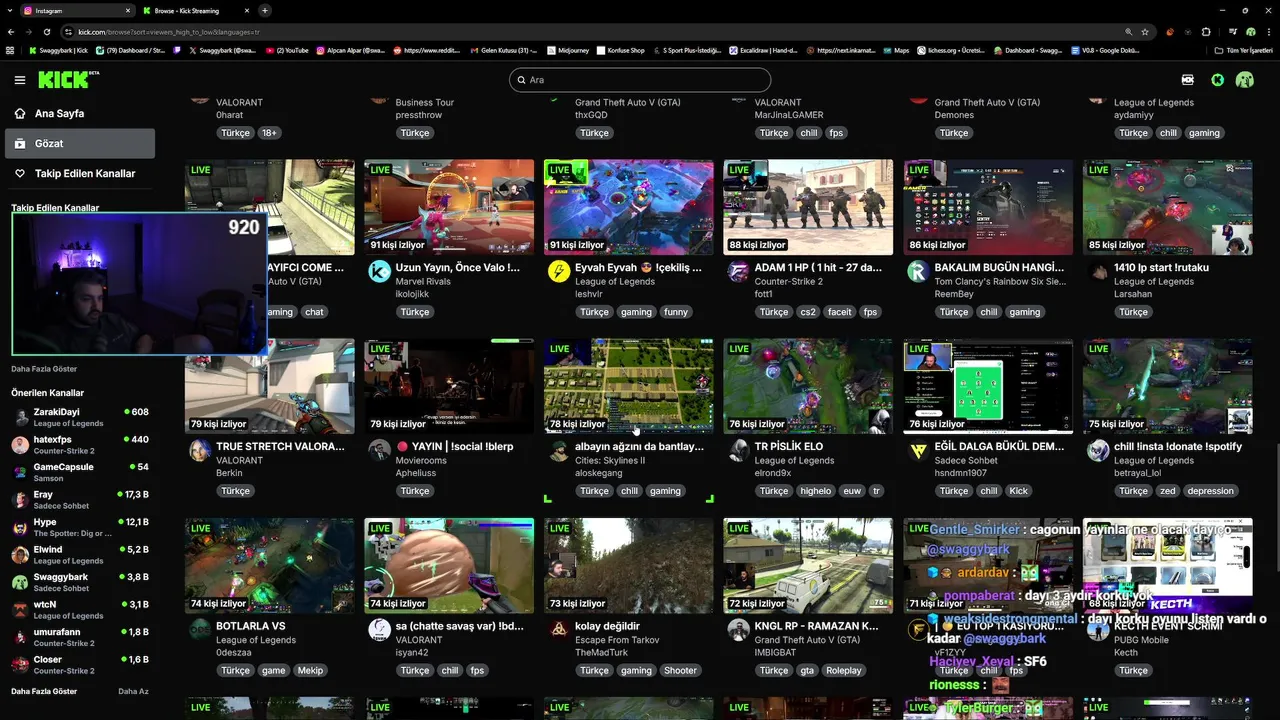This screenshot has height=720, width=1280.
Task: Close the Instagram tab
Action: coord(127,11)
